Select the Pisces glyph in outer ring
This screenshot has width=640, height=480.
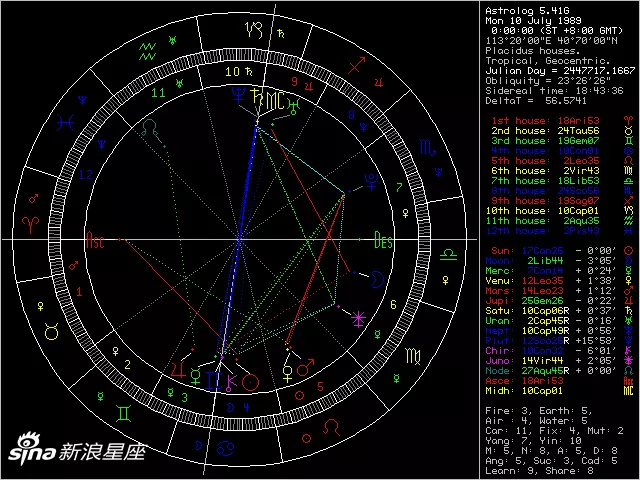coord(66,122)
